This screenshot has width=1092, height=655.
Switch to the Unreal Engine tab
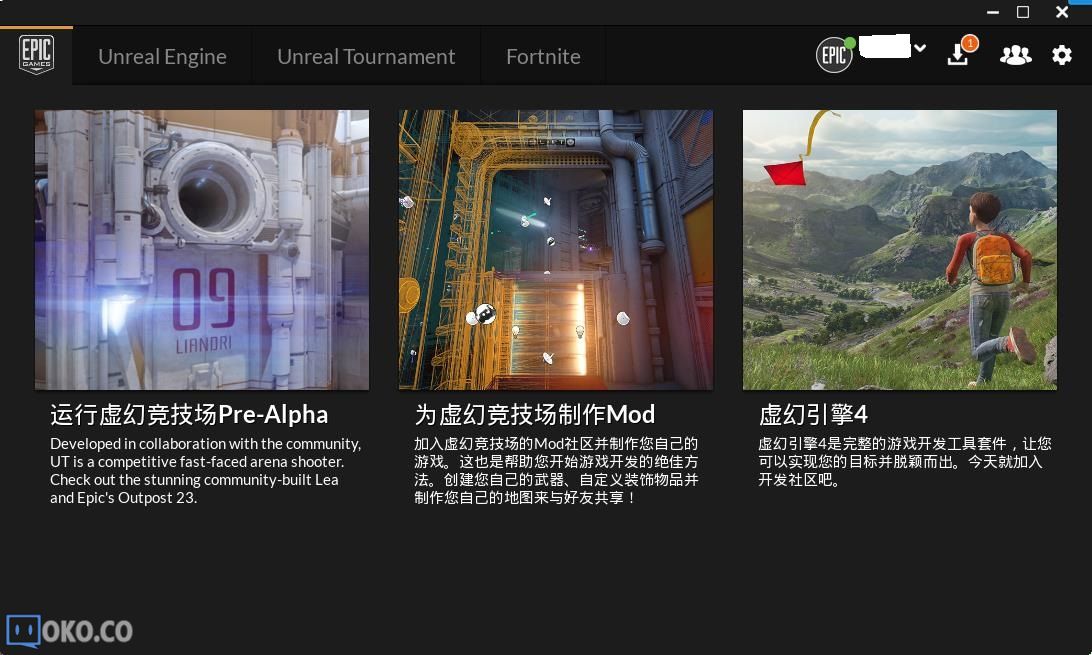(162, 57)
